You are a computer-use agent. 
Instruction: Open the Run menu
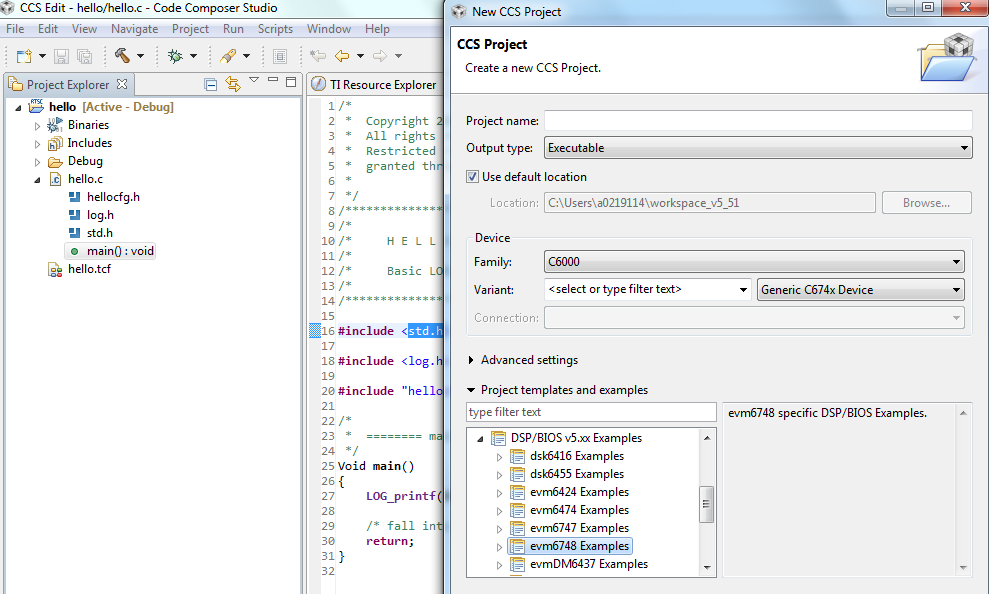click(x=233, y=29)
